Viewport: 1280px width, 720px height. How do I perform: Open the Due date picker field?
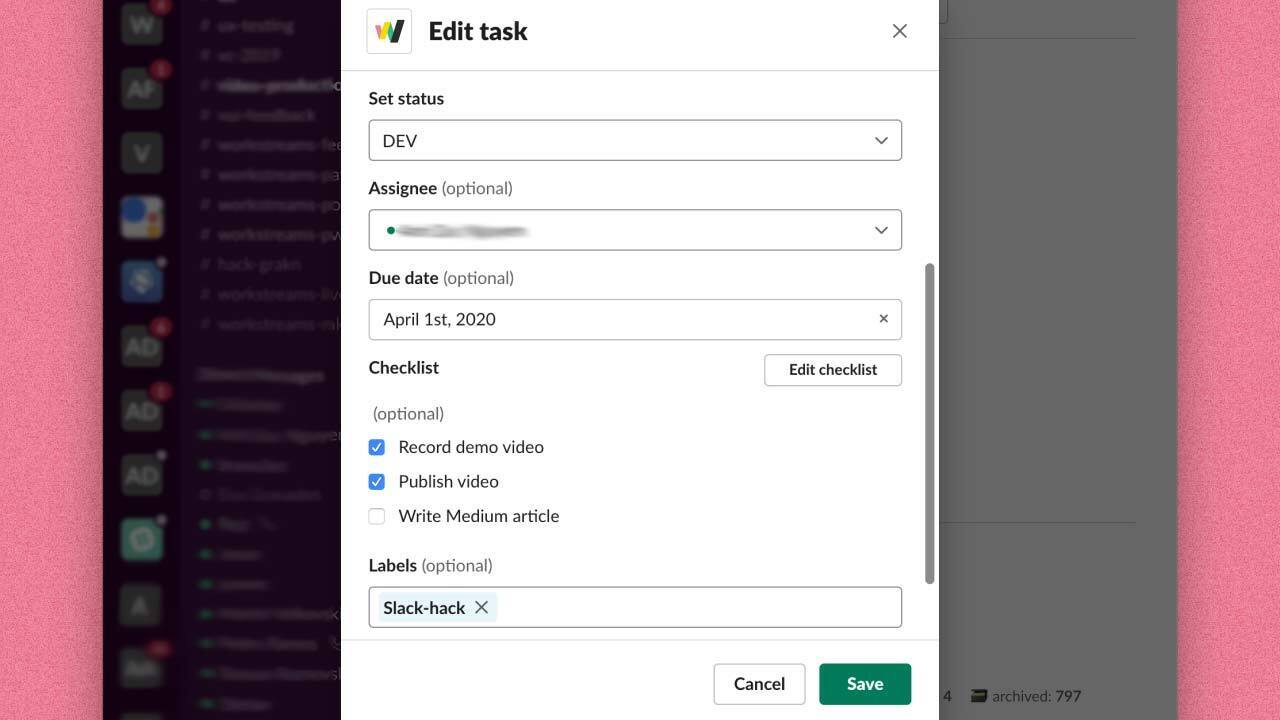620,319
